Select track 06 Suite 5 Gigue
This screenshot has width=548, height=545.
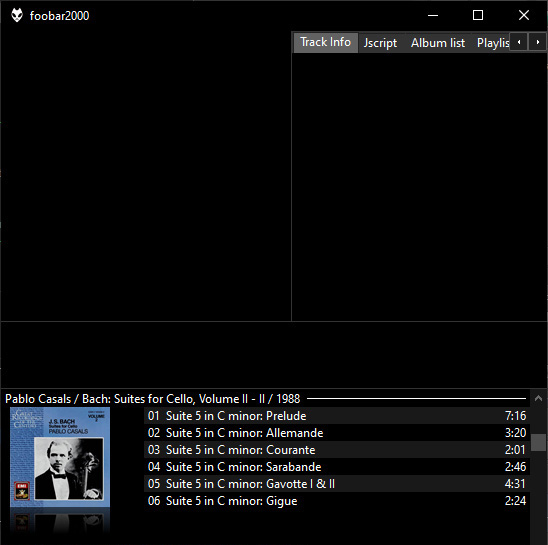tap(337, 501)
